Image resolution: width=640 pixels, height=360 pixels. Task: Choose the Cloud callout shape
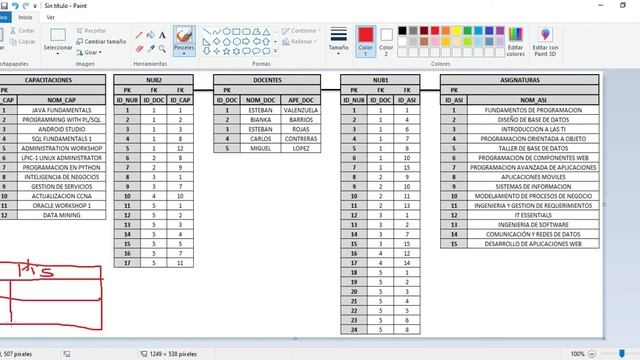[266, 51]
